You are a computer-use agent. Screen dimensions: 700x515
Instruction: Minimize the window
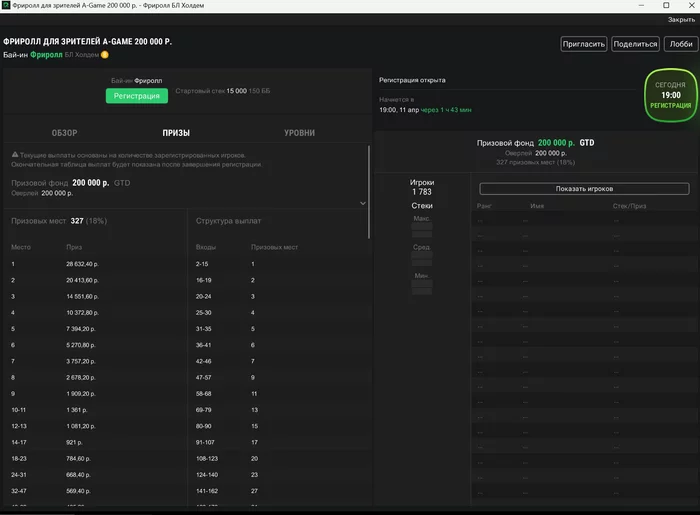tap(641, 5)
